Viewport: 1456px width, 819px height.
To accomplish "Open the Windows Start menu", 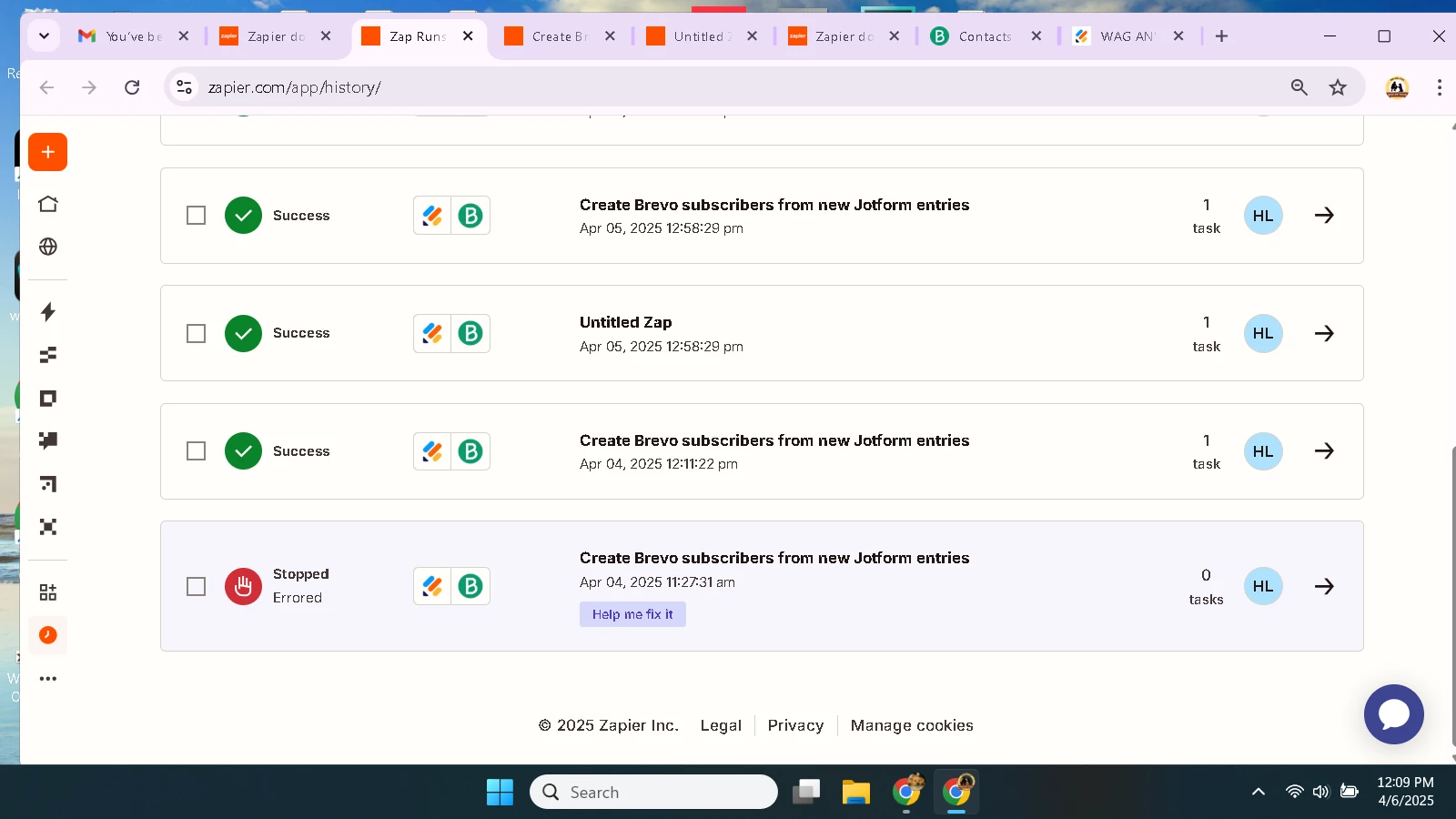I will (500, 792).
